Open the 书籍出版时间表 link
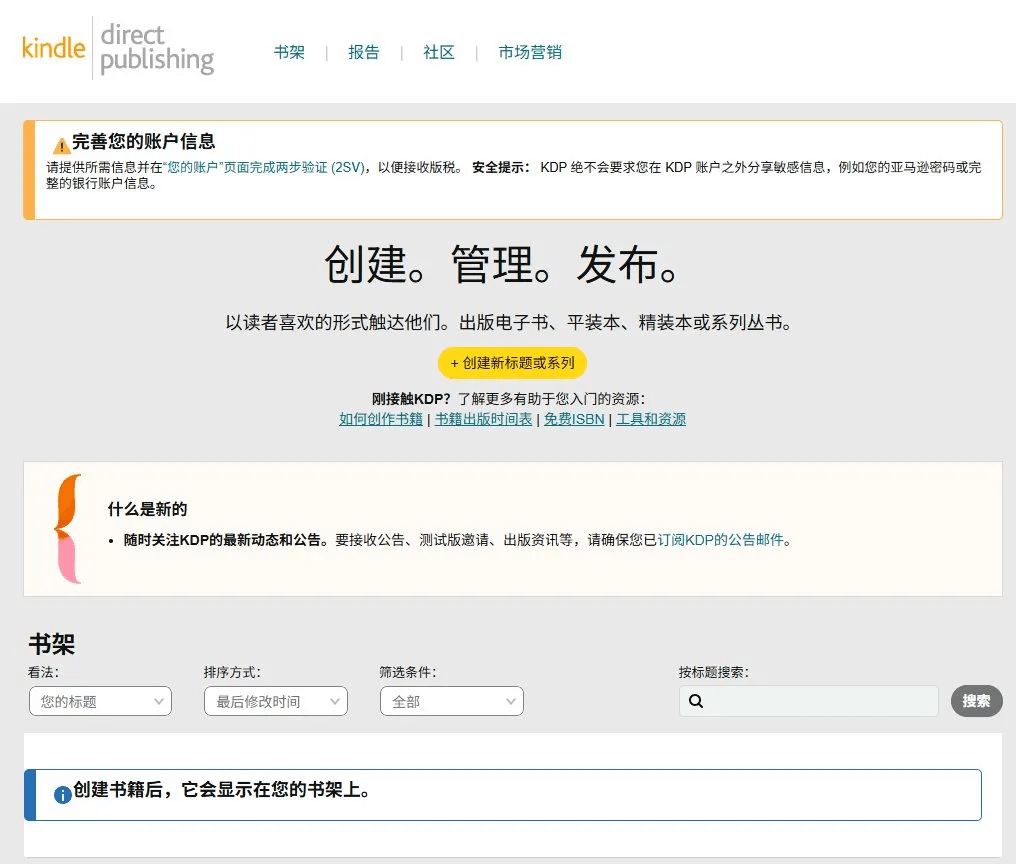Image resolution: width=1016 pixels, height=864 pixels. pos(483,419)
